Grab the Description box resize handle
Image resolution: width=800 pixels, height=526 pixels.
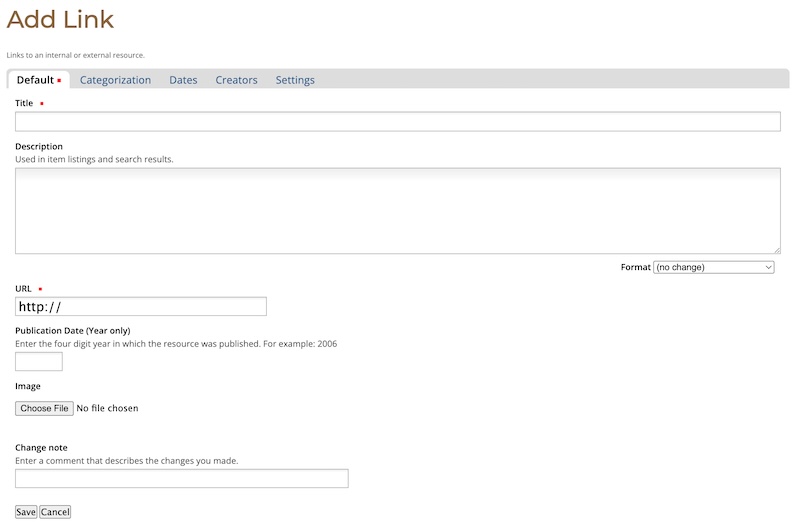776,249
